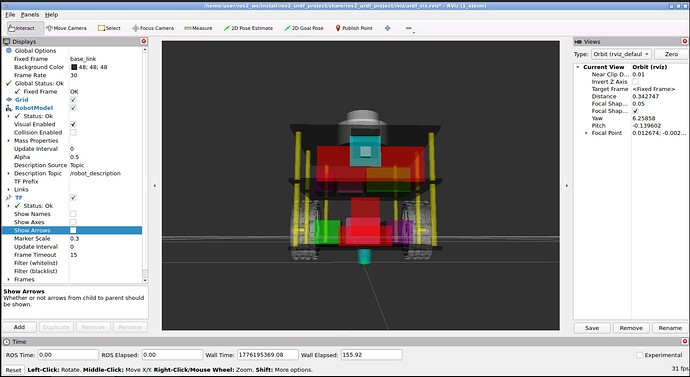Expand Mass Properties
Screen dimensions: 690x377
tap(8, 141)
